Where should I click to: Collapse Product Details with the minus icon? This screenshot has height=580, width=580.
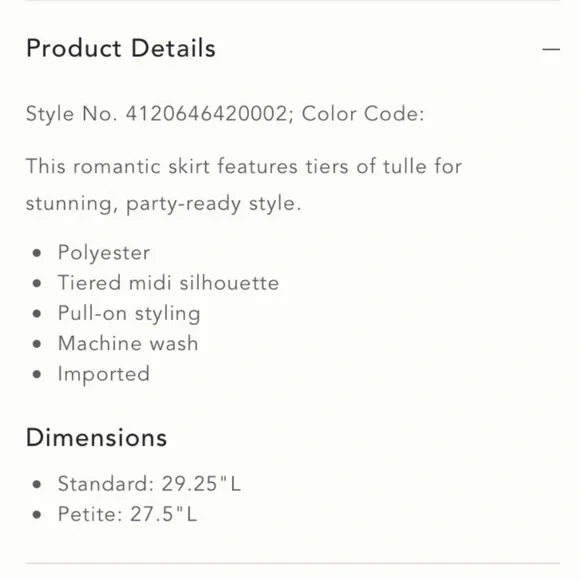pyautogui.click(x=551, y=49)
